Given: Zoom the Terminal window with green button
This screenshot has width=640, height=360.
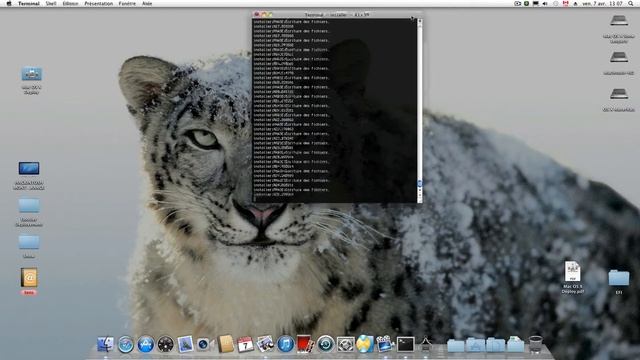Looking at the screenshot, I should [270, 14].
